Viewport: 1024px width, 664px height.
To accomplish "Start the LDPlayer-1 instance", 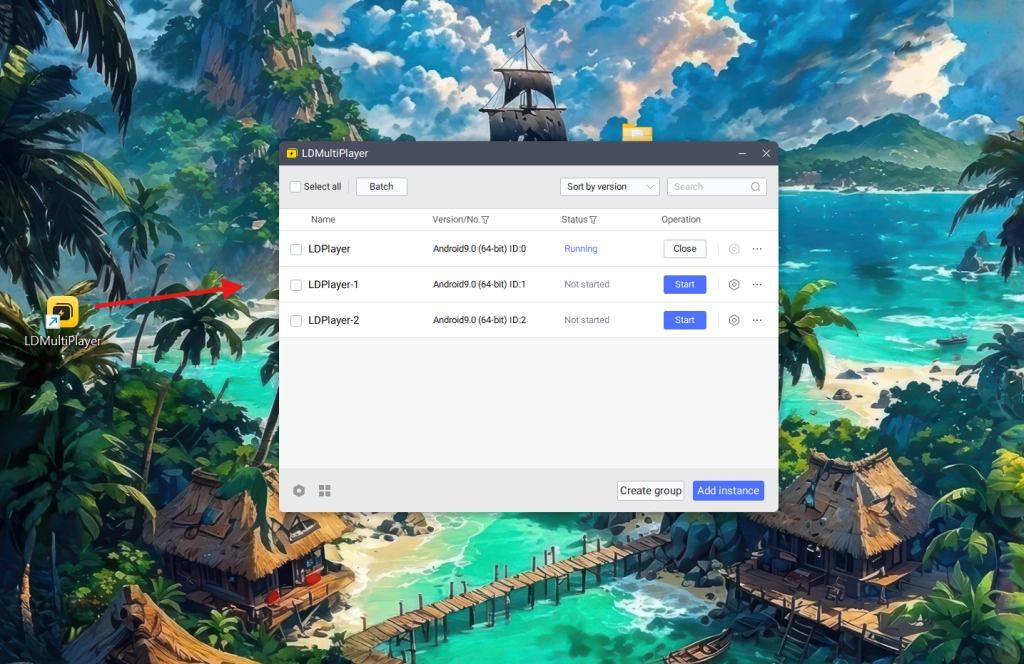I will click(x=684, y=285).
